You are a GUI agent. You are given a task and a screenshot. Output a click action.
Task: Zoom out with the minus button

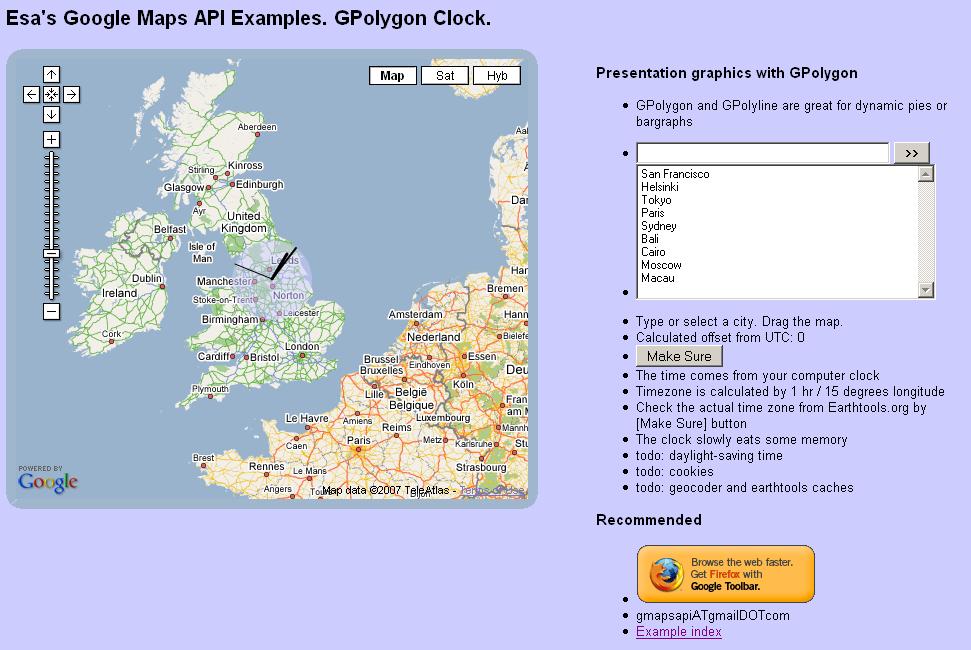[51, 311]
